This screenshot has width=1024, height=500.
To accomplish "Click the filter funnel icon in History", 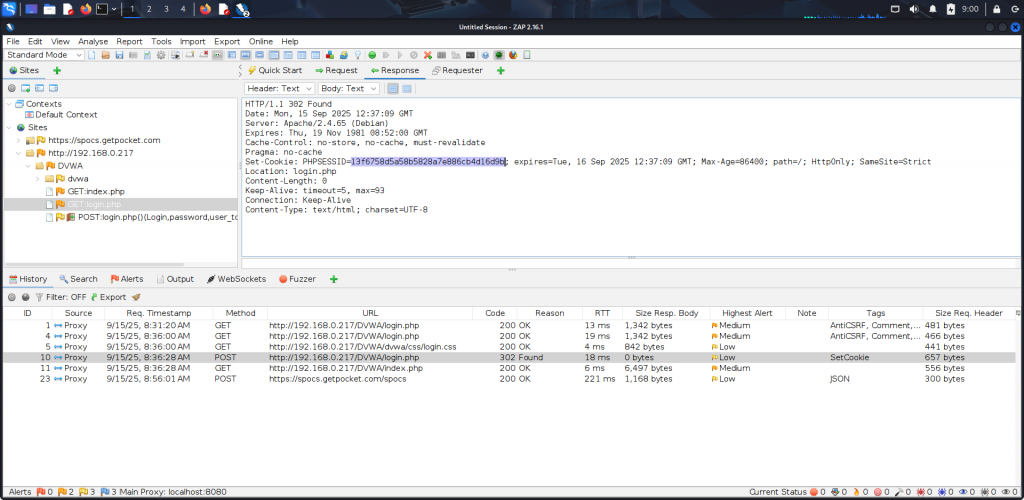I will click(39, 297).
